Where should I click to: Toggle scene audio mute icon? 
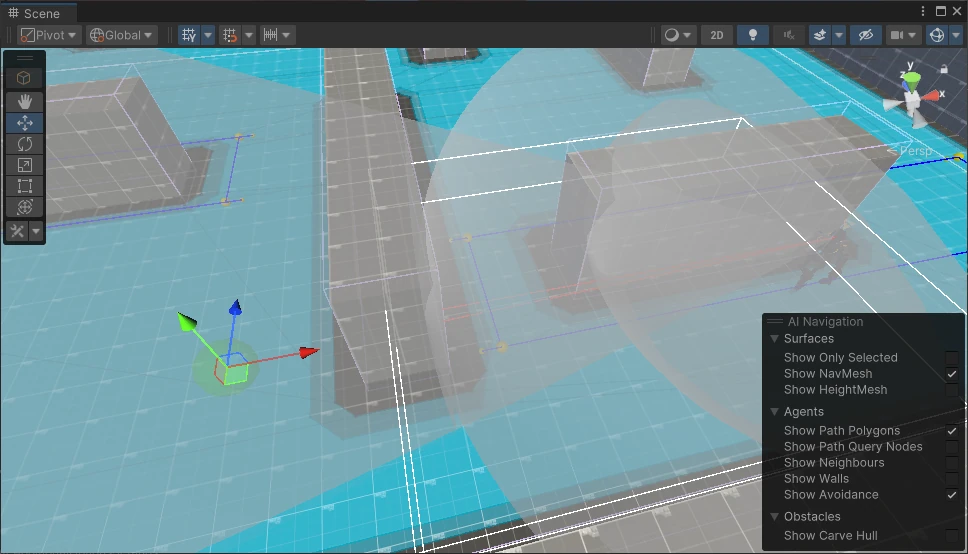(x=789, y=35)
